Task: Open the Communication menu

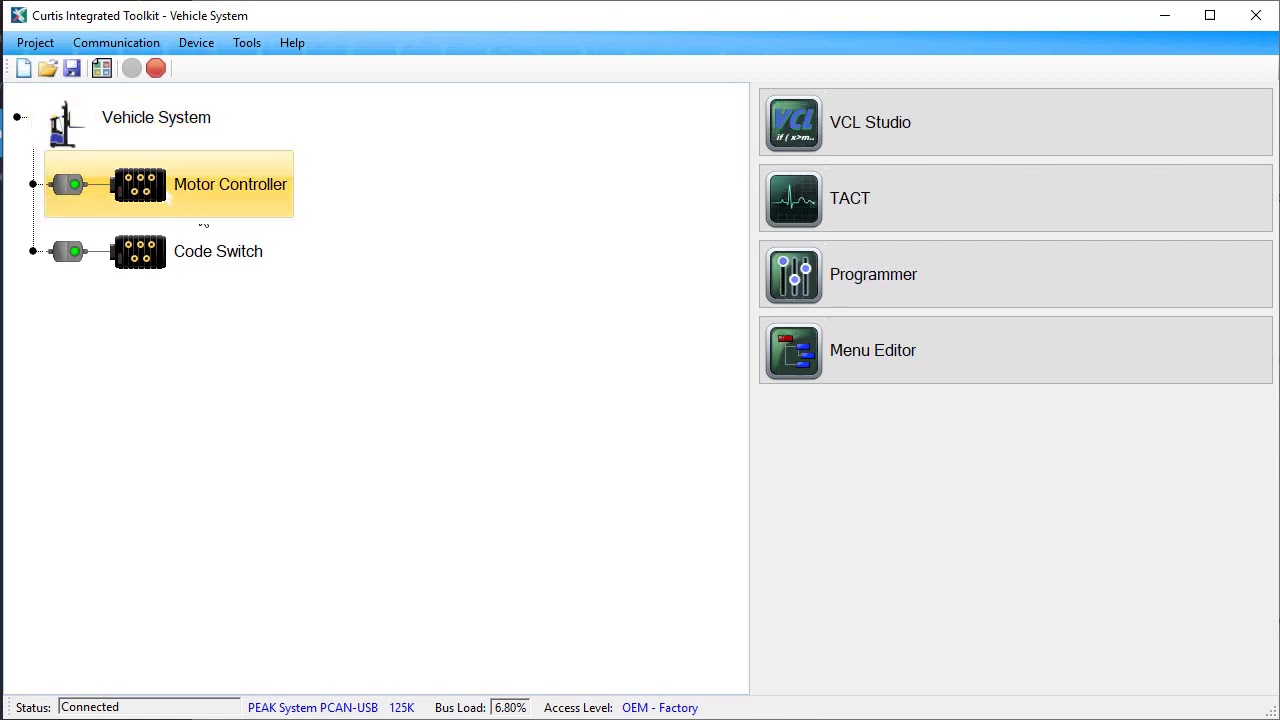Action: [116, 43]
